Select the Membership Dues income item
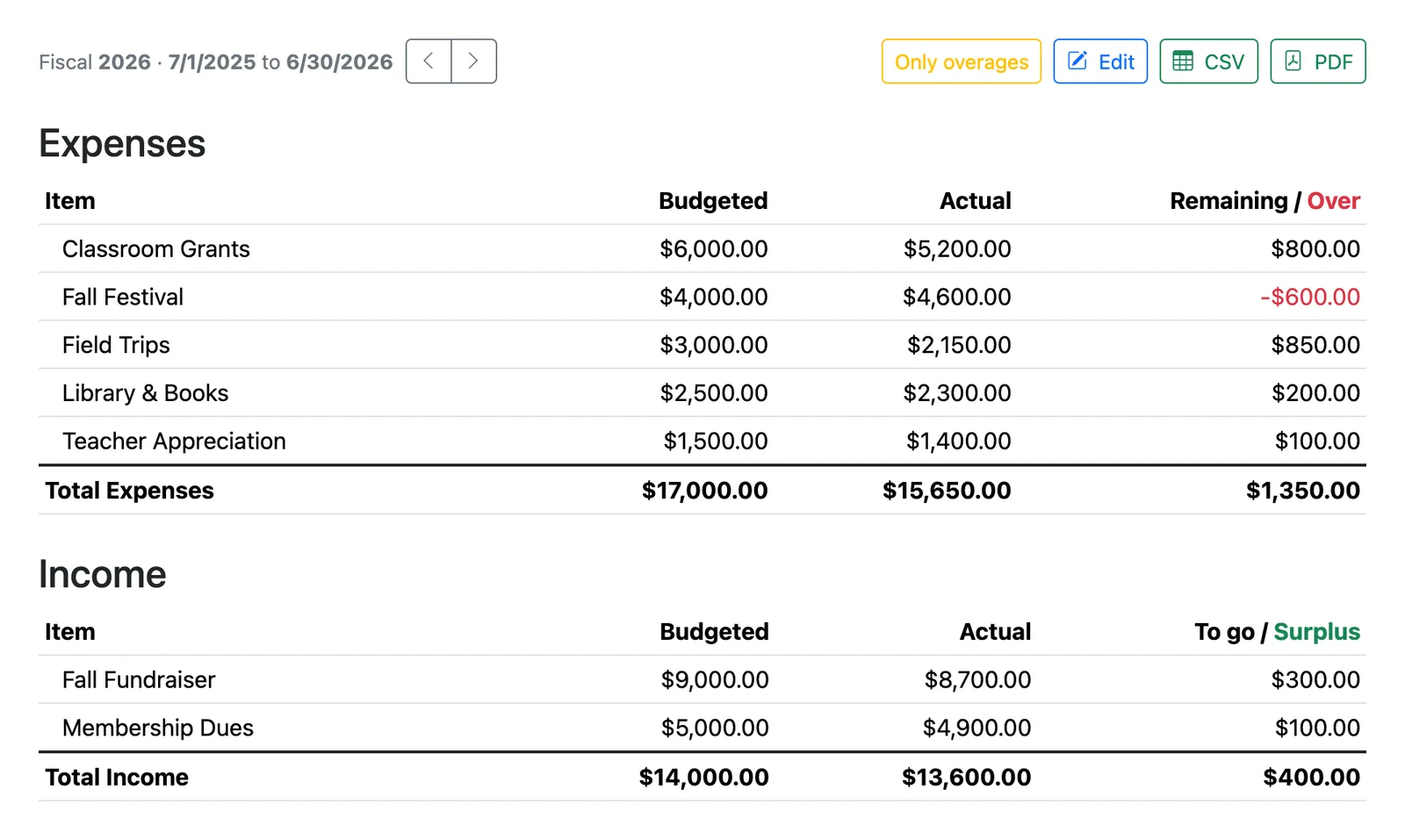This screenshot has height=840, width=1405. (158, 728)
